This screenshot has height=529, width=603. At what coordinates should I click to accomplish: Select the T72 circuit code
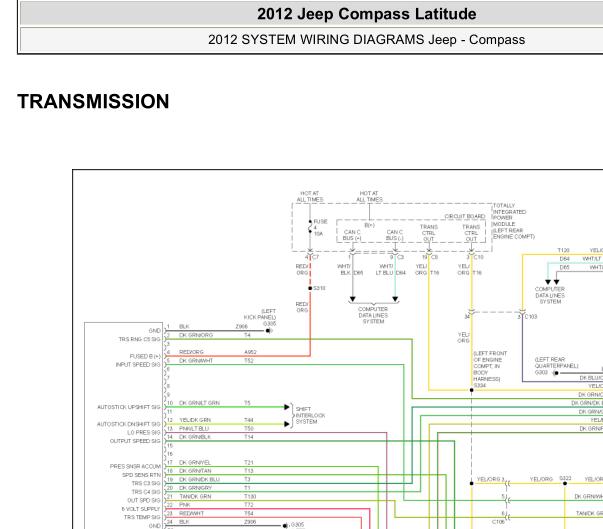pyautogui.click(x=249, y=505)
